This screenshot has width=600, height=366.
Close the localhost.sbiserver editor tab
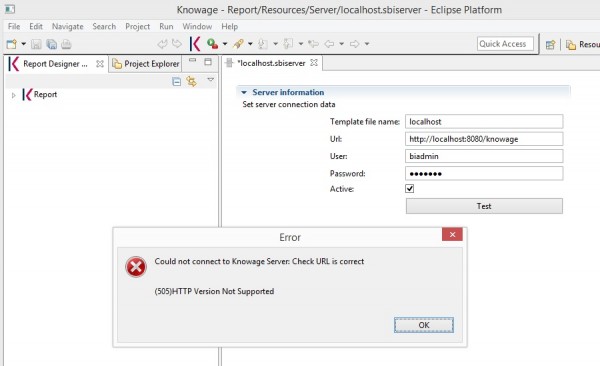click(x=314, y=63)
